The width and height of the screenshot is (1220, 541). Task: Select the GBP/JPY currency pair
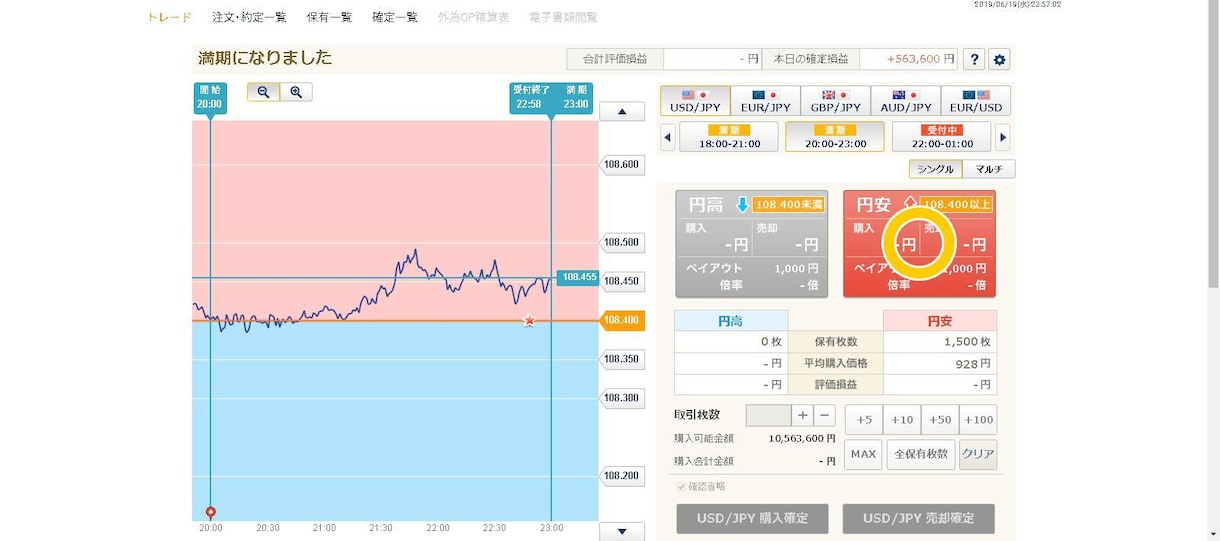835,101
